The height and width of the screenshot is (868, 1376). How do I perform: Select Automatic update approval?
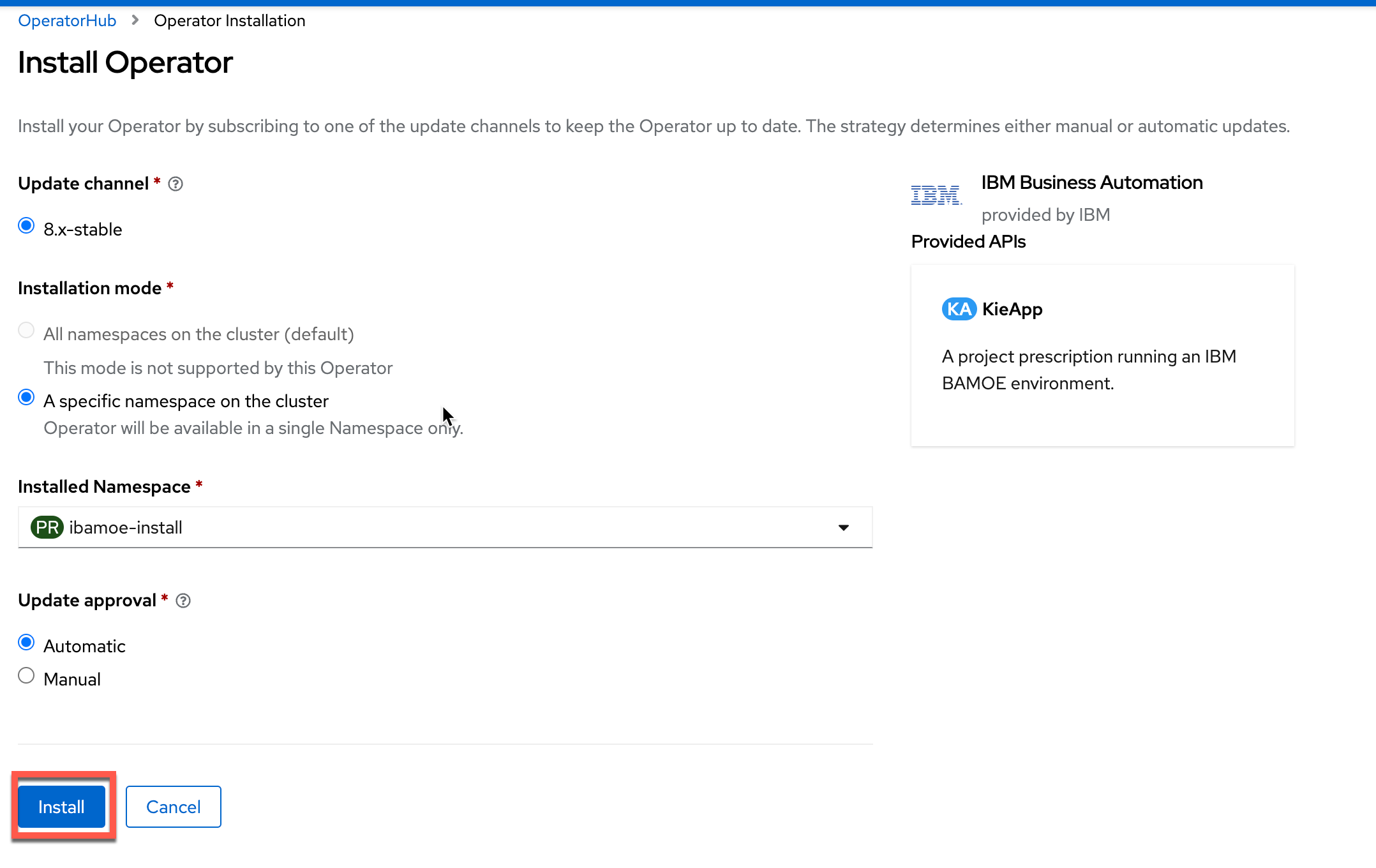(26, 643)
